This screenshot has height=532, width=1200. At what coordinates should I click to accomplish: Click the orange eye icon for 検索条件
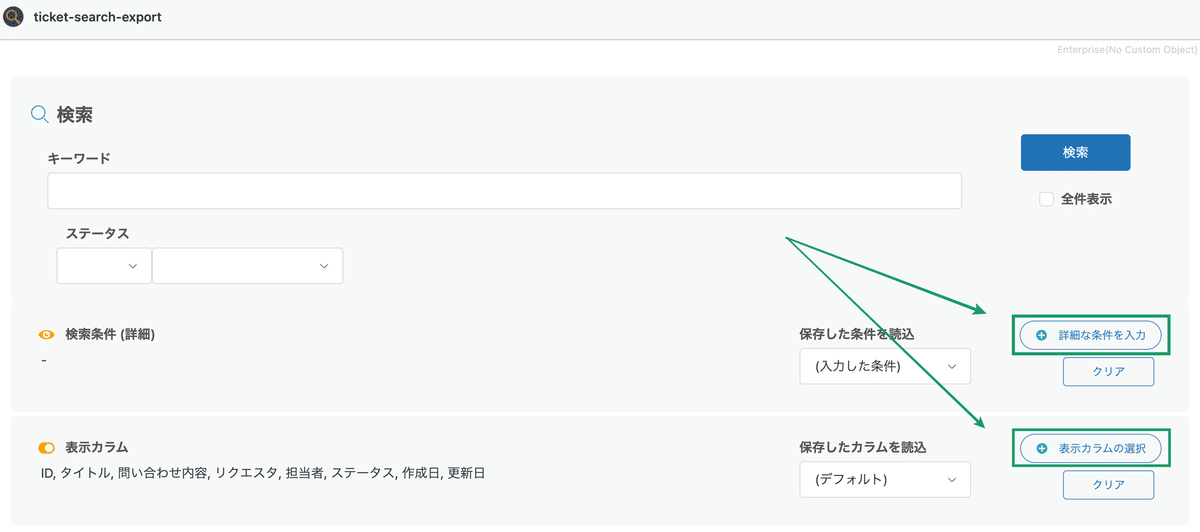(x=46, y=334)
